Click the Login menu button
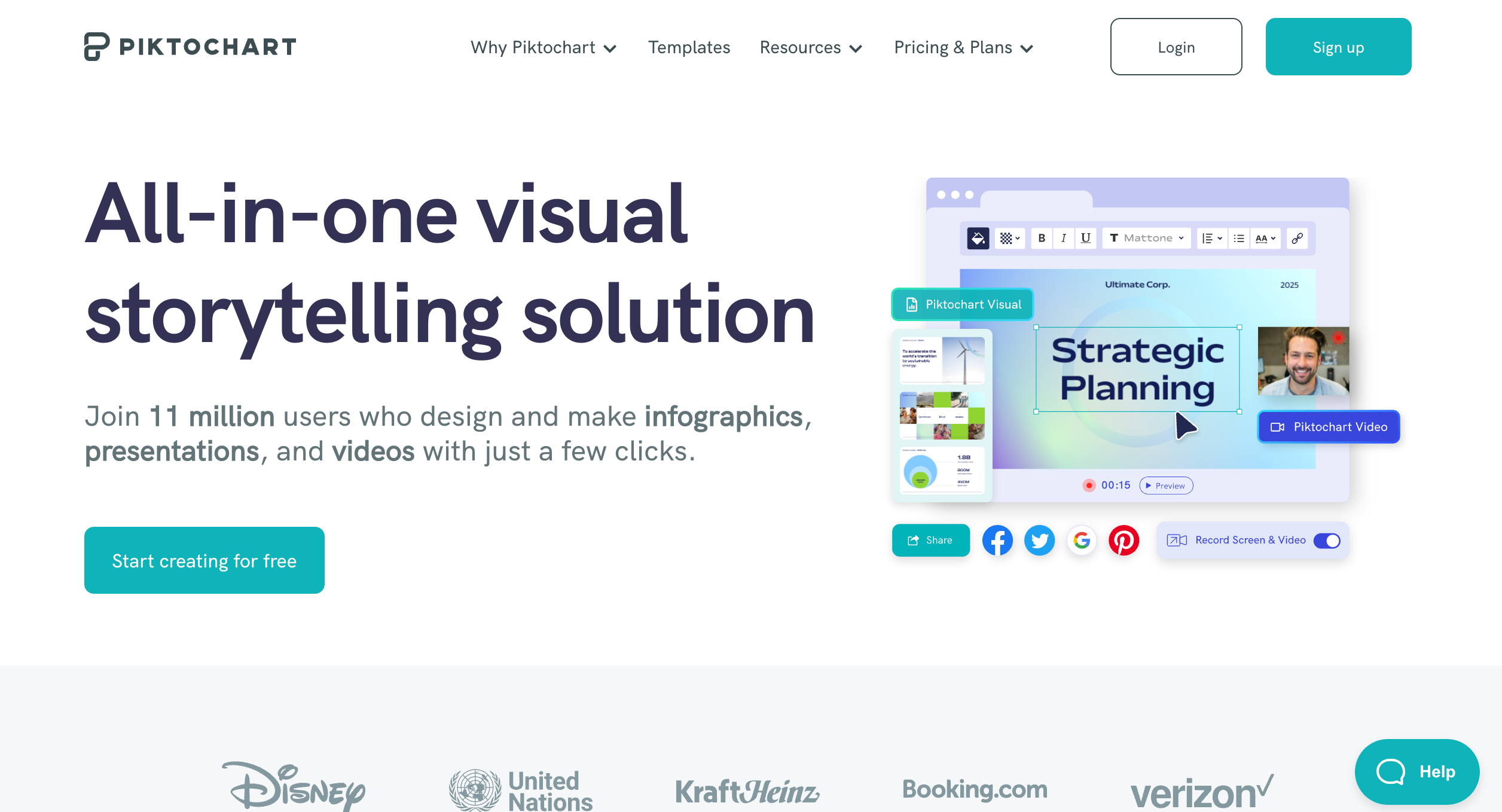This screenshot has width=1502, height=812. (1175, 46)
